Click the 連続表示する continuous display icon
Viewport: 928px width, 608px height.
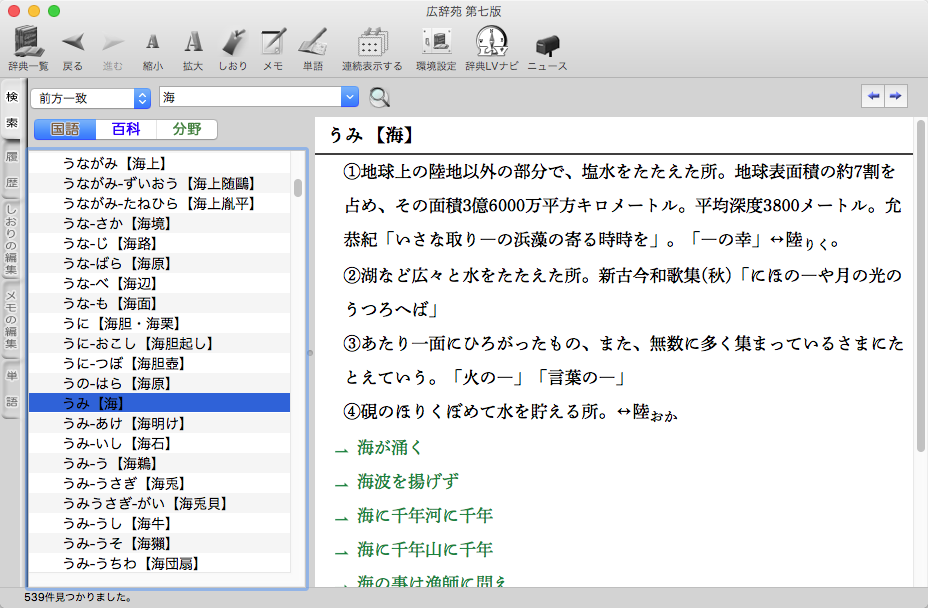(372, 42)
